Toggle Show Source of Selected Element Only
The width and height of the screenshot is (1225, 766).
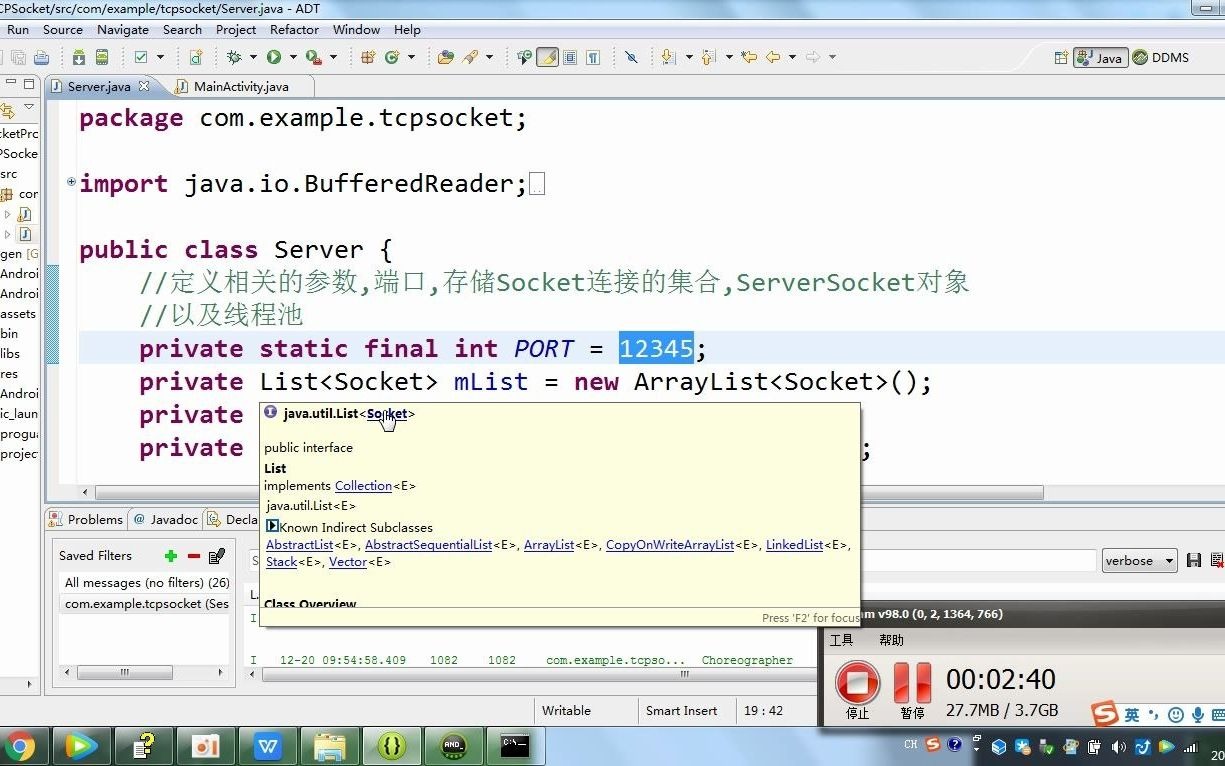(569, 57)
